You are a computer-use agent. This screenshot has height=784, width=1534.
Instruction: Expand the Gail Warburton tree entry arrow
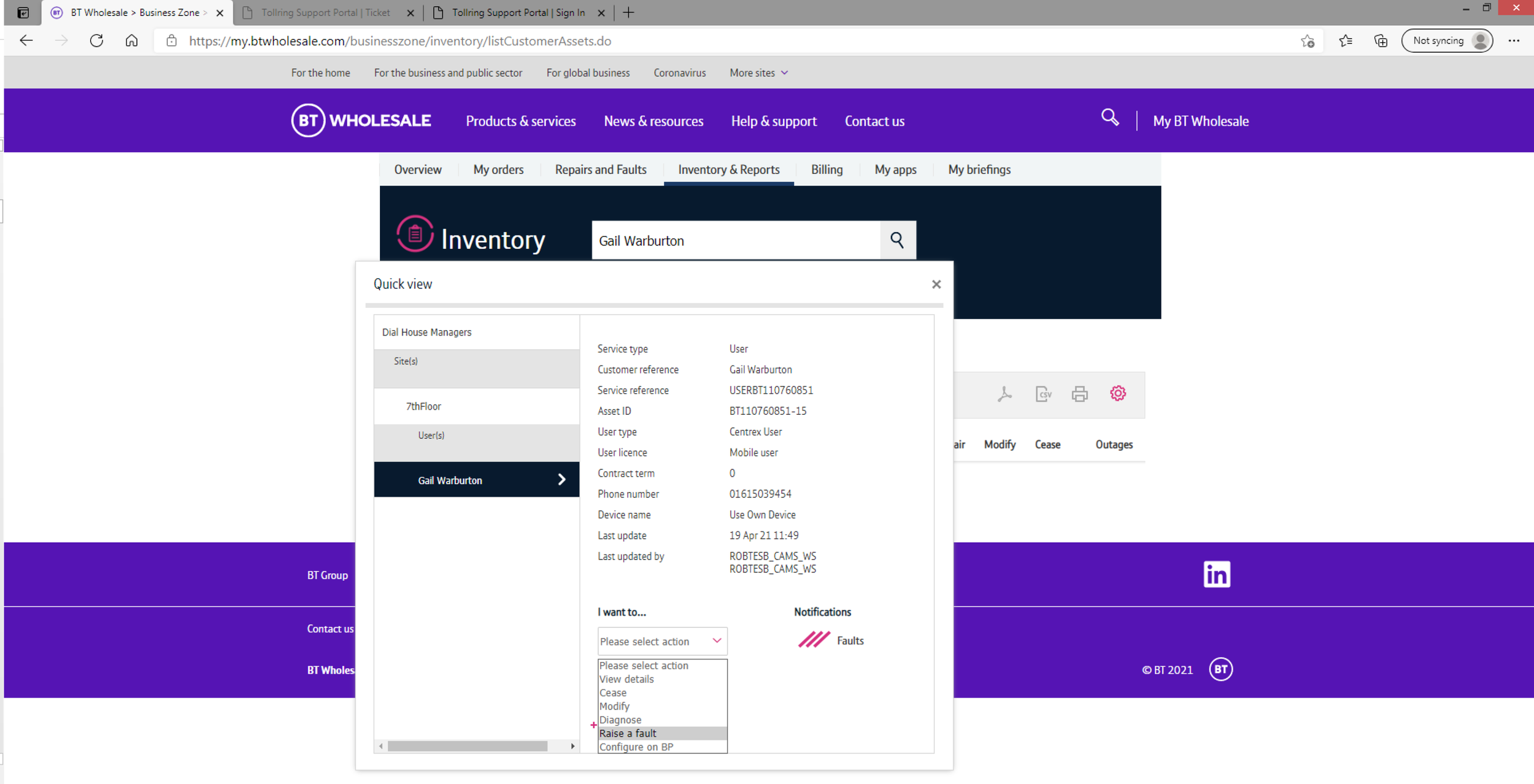click(x=561, y=480)
